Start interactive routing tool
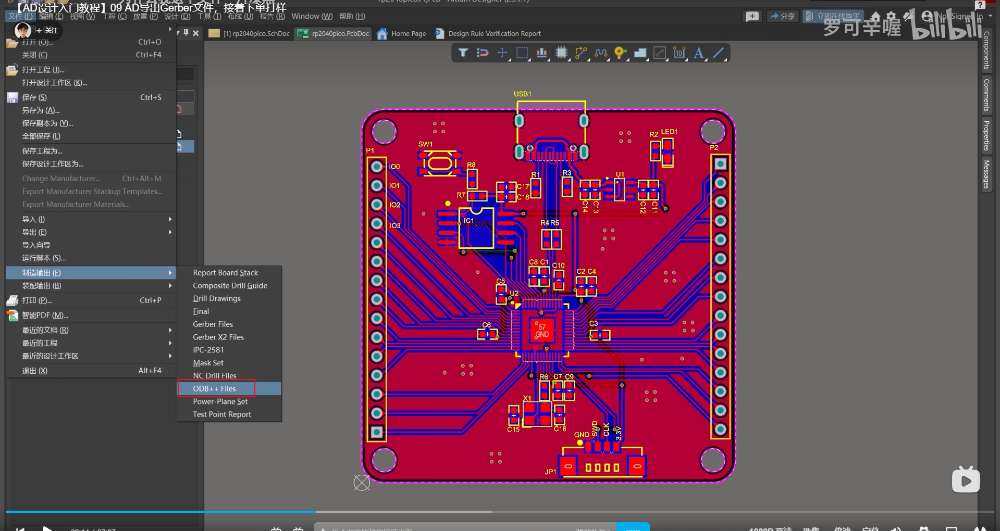Screen dimensions: 1000x531 581,53
